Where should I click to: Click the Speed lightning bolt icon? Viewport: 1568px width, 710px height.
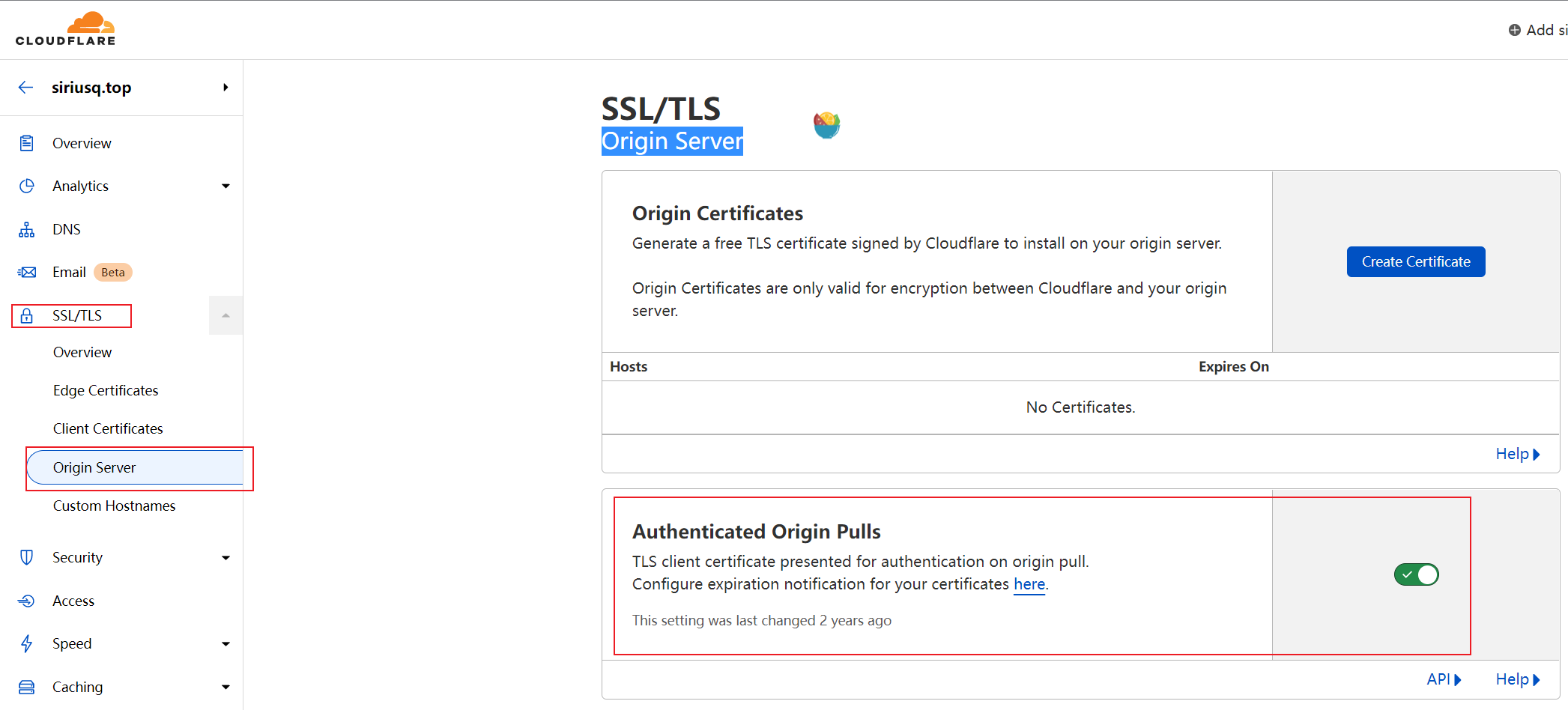click(x=27, y=643)
